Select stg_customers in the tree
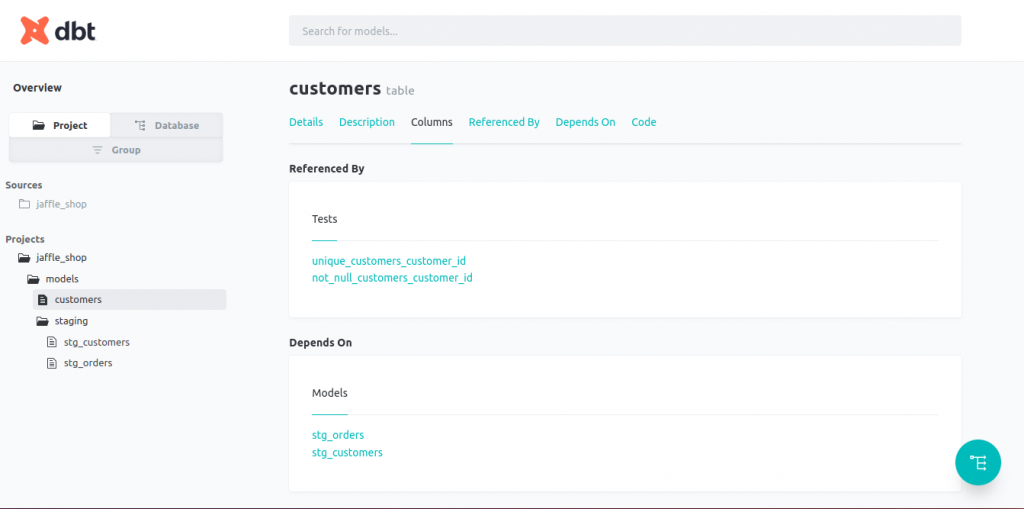Viewport: 1024px width, 509px height. [97, 342]
